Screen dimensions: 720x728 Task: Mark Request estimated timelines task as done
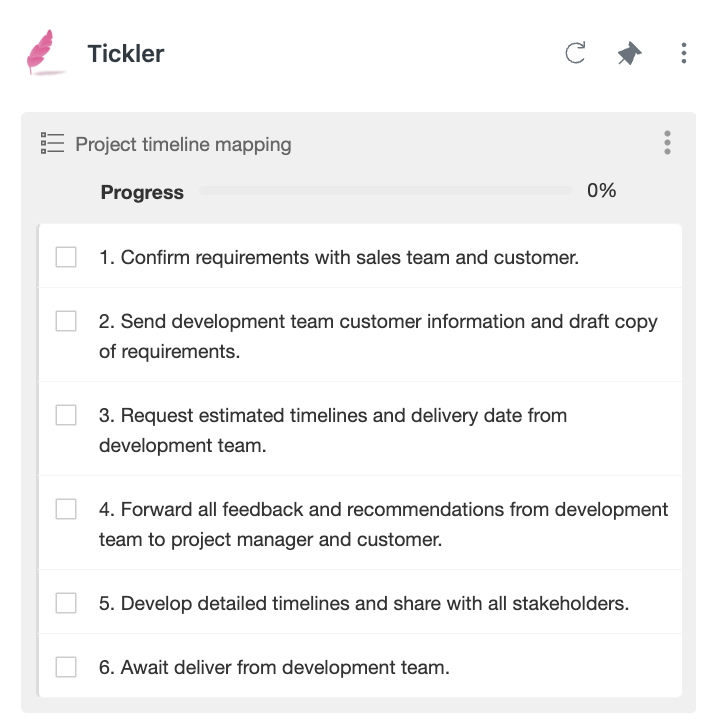coord(66,415)
